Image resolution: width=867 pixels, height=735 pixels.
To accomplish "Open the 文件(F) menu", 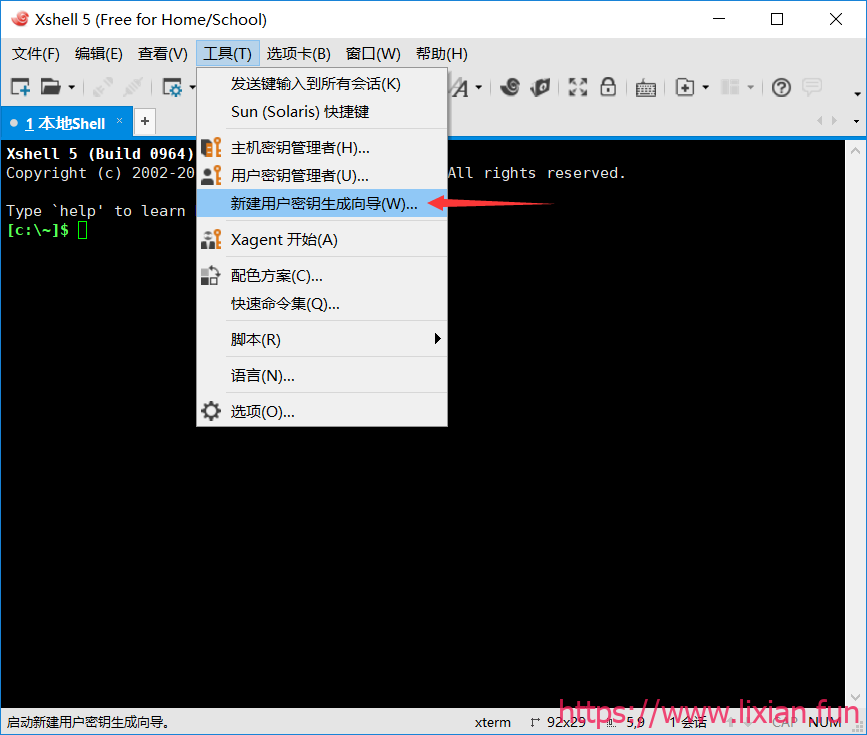I will pyautogui.click(x=36, y=54).
